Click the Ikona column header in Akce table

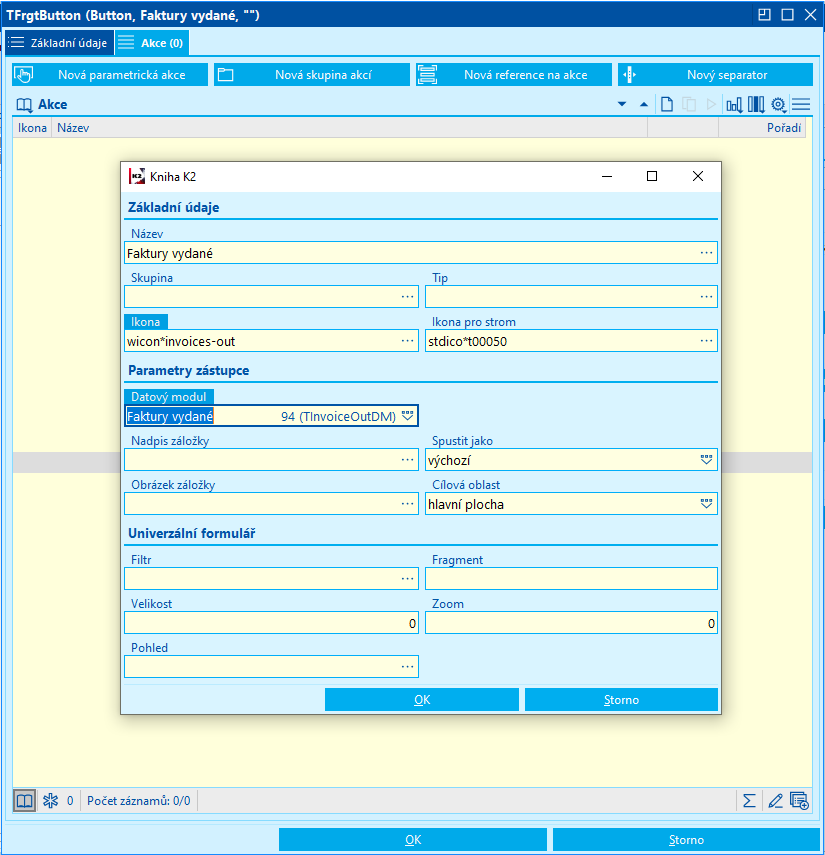[x=32, y=128]
